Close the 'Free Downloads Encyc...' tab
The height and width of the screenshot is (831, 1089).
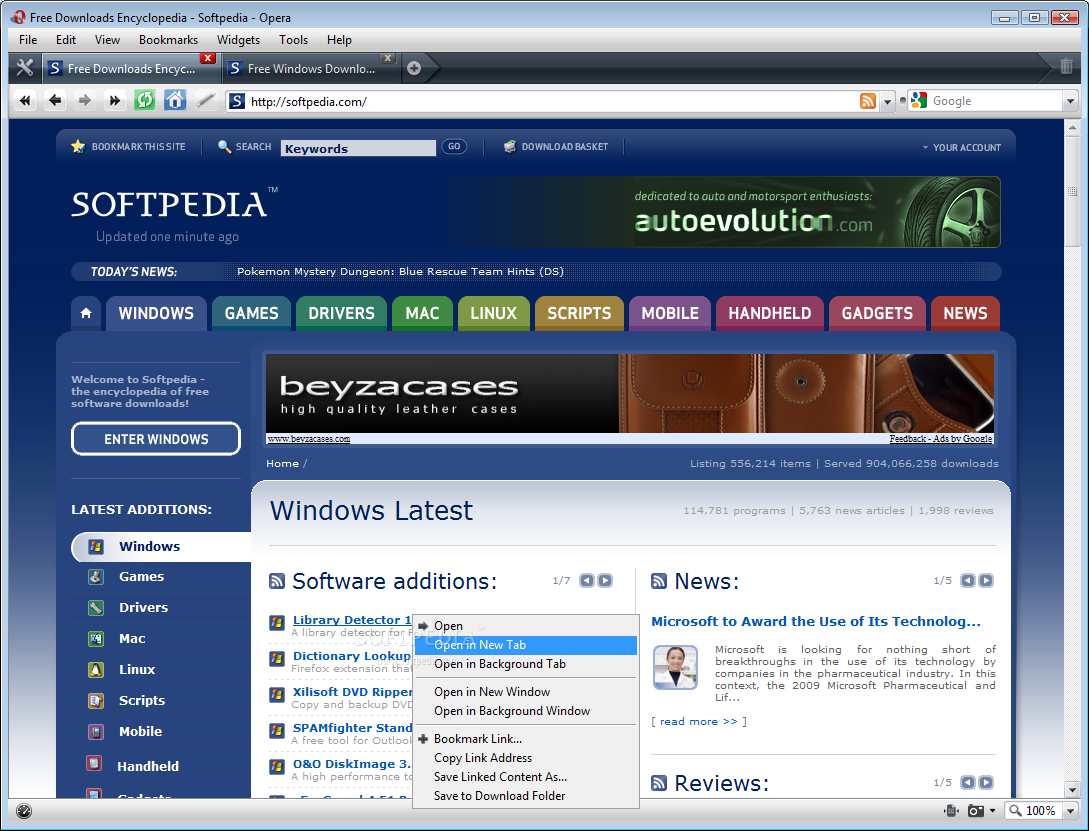(207, 58)
